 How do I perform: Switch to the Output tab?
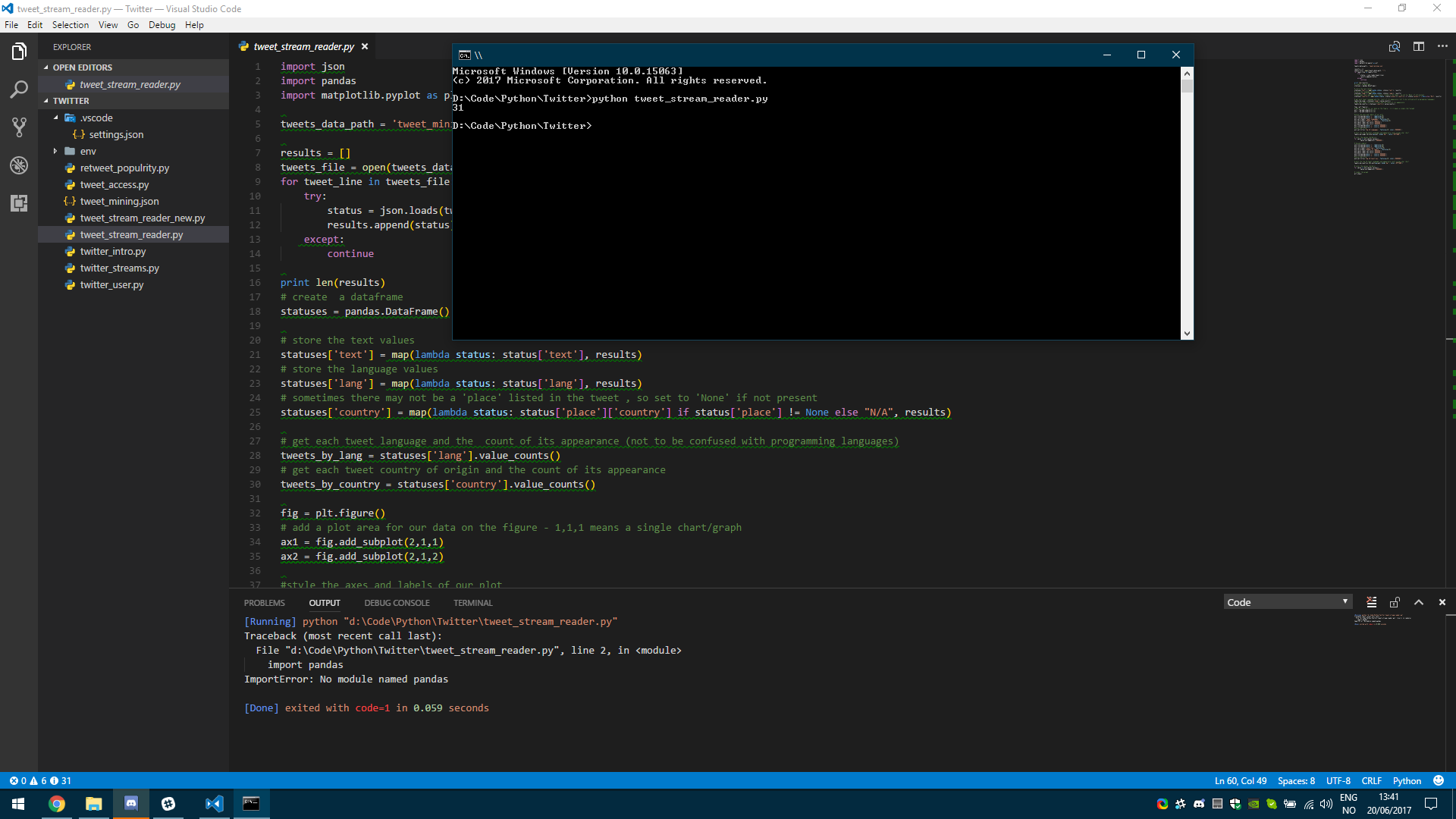tap(325, 603)
